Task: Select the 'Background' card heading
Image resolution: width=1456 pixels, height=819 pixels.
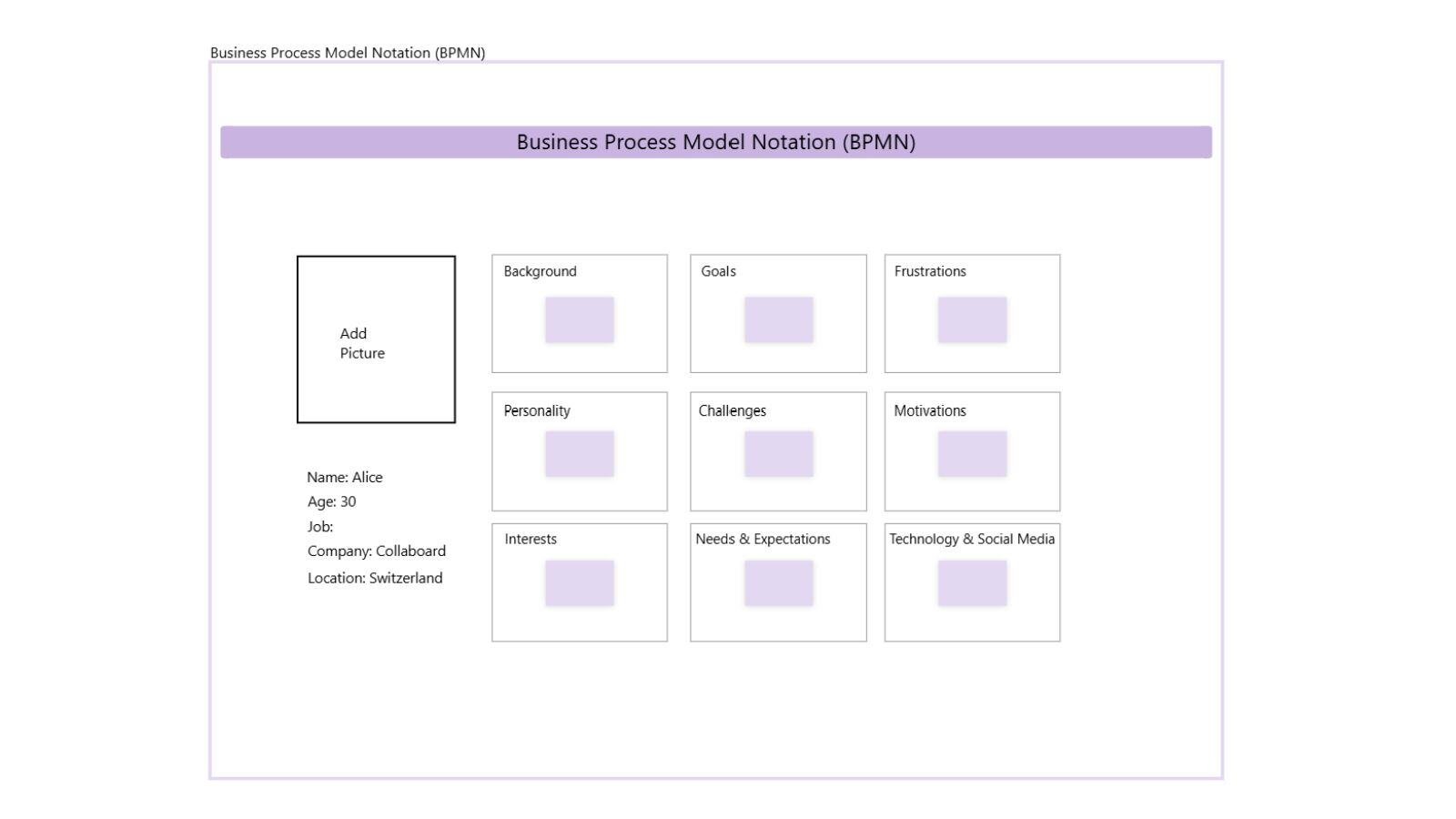Action: 540,271
